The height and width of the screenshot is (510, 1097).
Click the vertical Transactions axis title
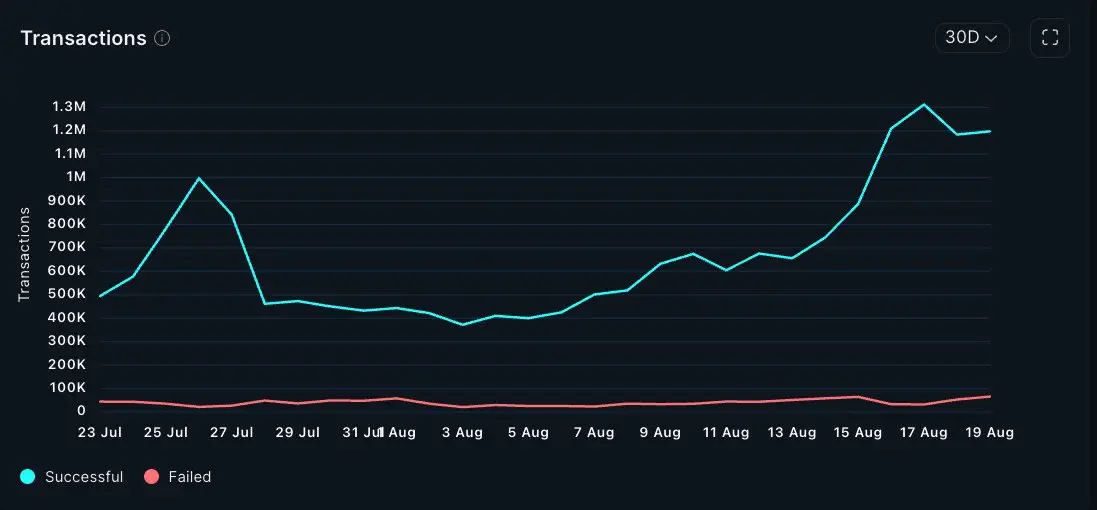pyautogui.click(x=24, y=254)
